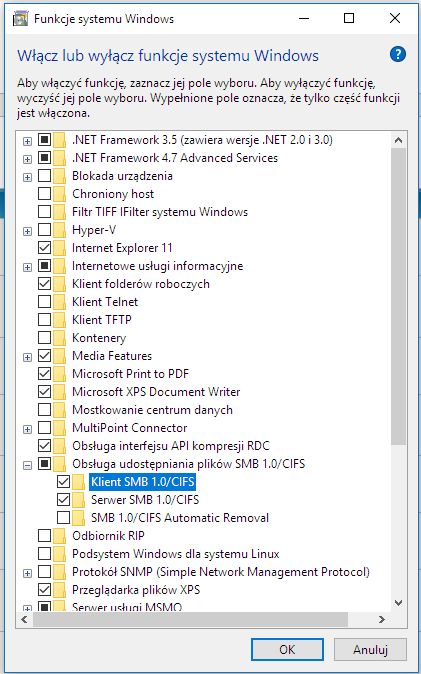Click the Windows Features title bar icon
This screenshot has height=674, width=421.
click(21, 19)
